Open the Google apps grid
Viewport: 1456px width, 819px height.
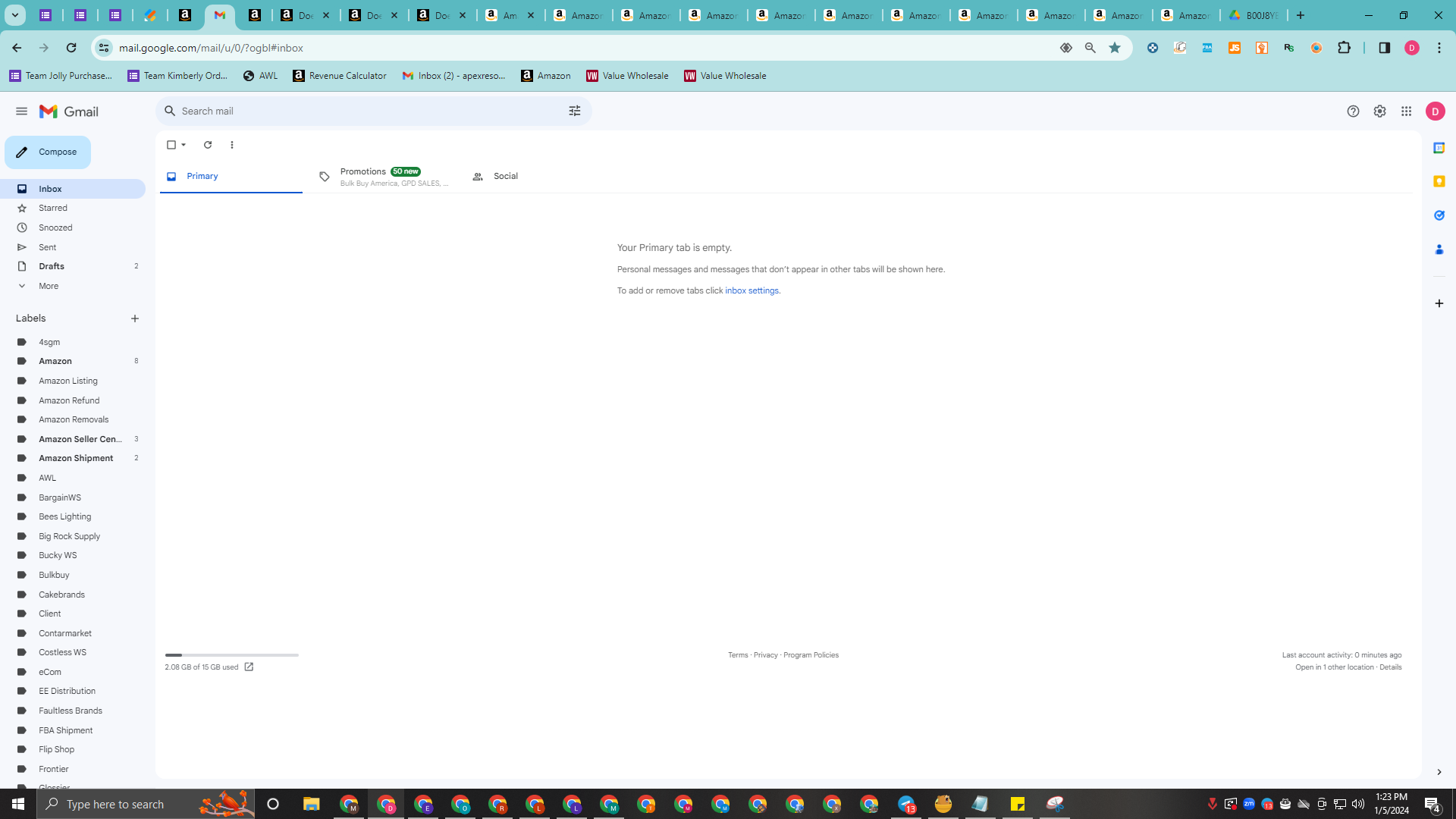[1406, 111]
